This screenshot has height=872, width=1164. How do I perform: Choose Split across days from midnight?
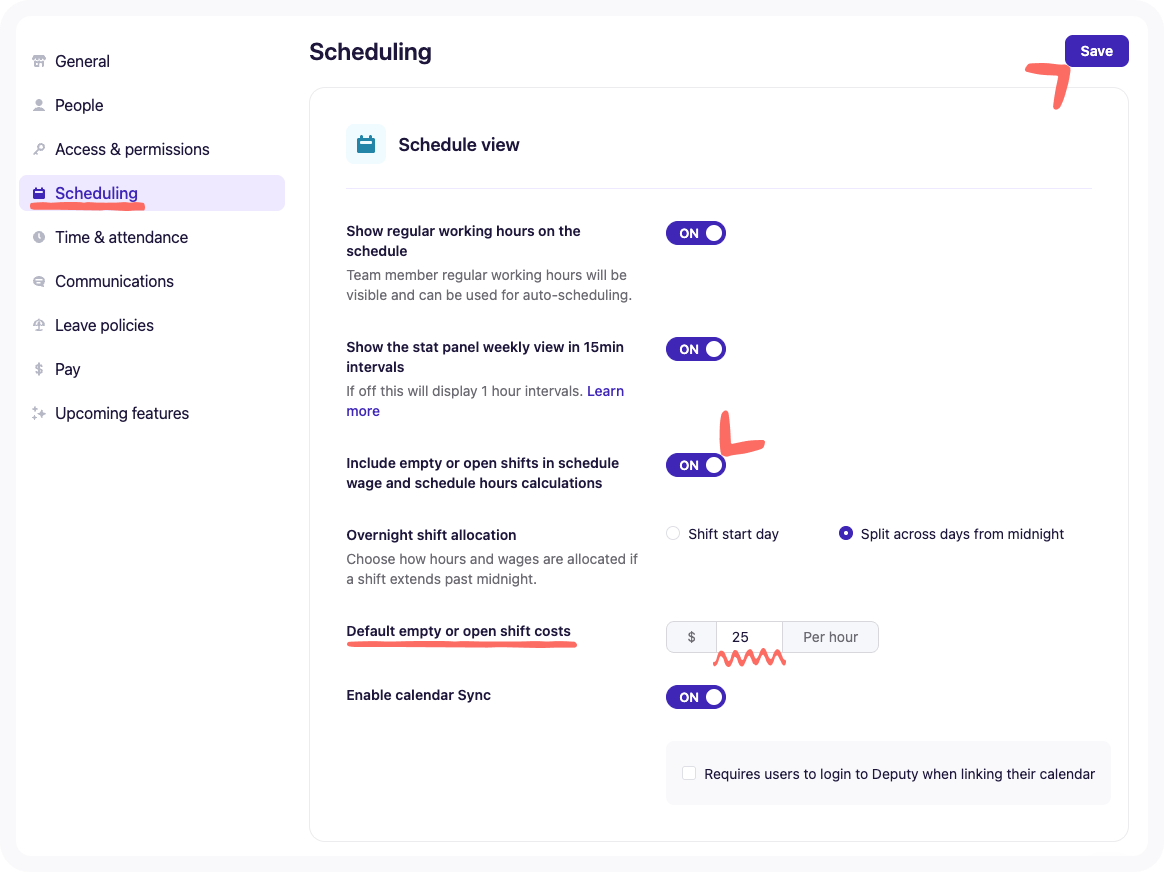(x=848, y=534)
